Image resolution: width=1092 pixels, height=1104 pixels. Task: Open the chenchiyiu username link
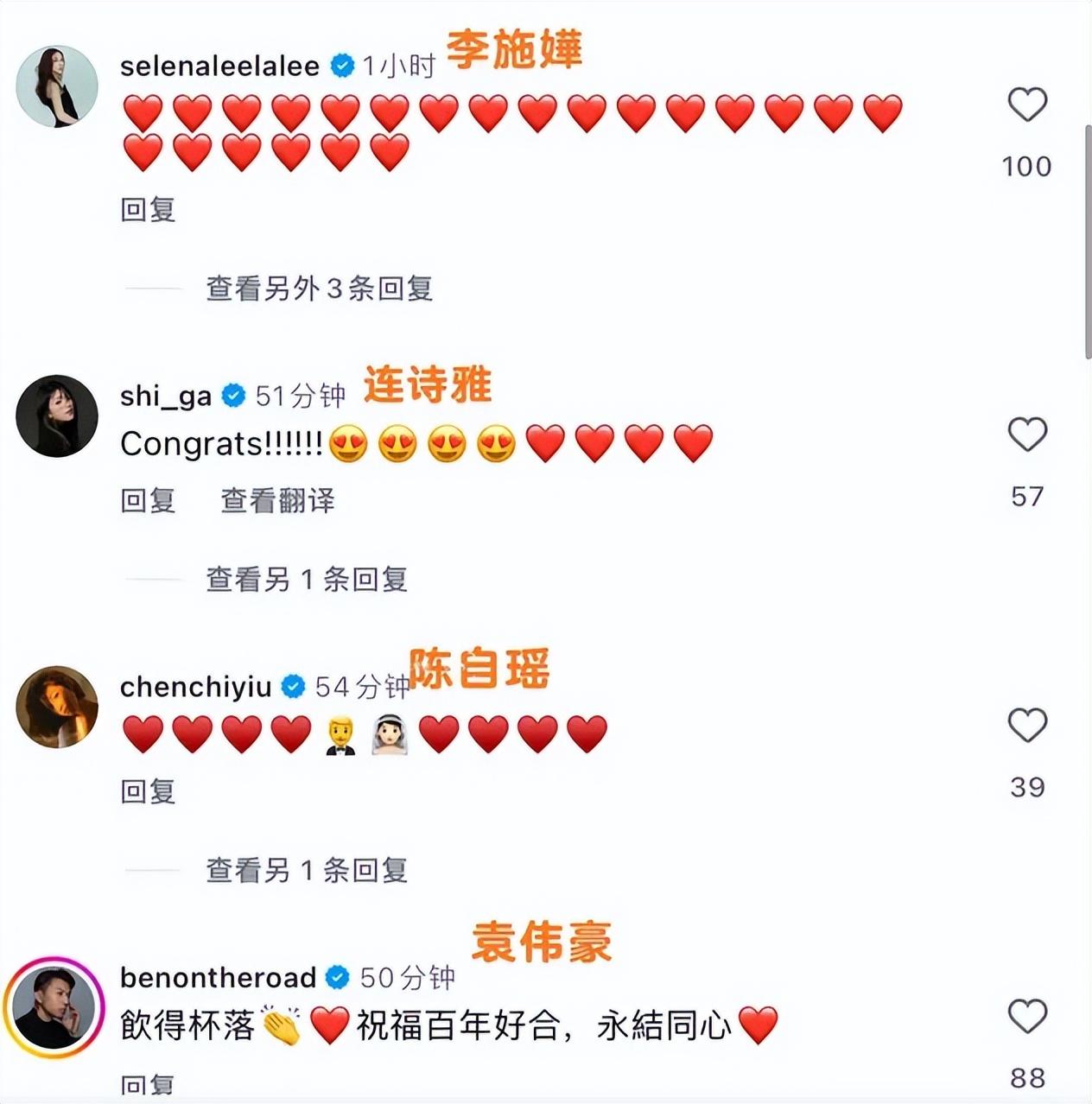[x=196, y=687]
